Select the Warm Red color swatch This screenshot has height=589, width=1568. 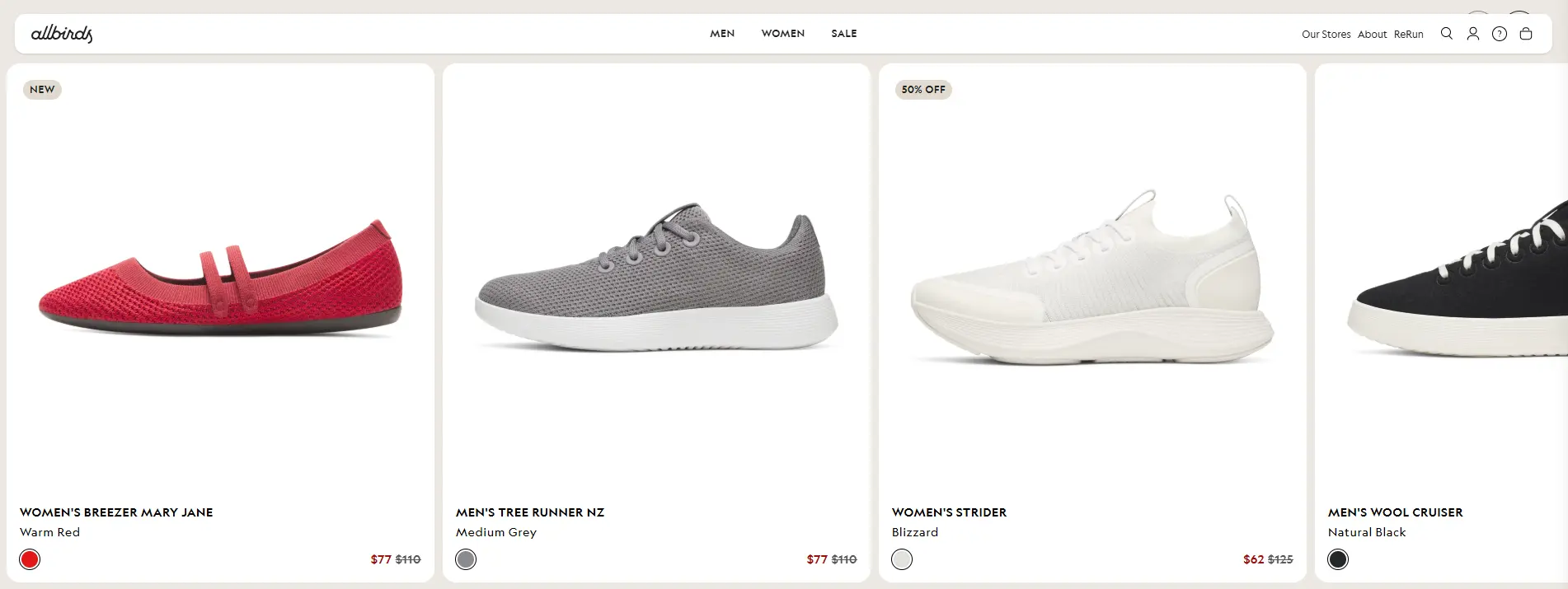tap(30, 559)
